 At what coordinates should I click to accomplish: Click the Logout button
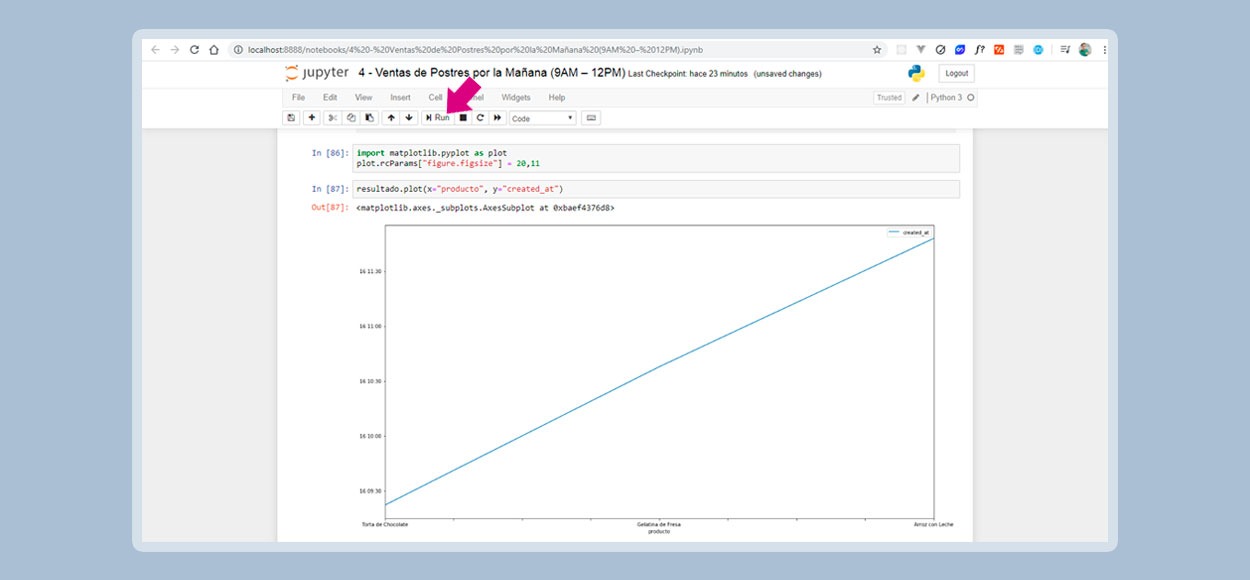pyautogui.click(x=957, y=73)
